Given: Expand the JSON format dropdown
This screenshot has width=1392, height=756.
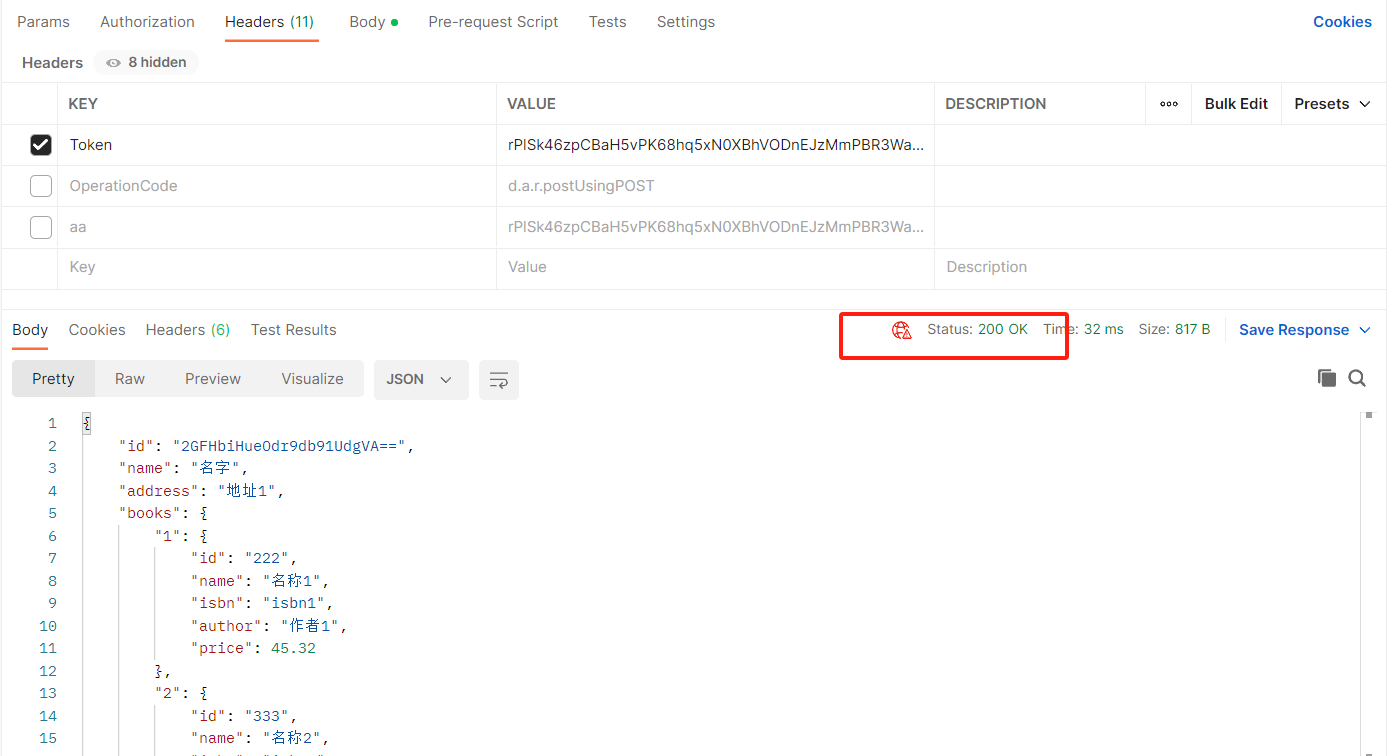Looking at the screenshot, I should coord(420,380).
